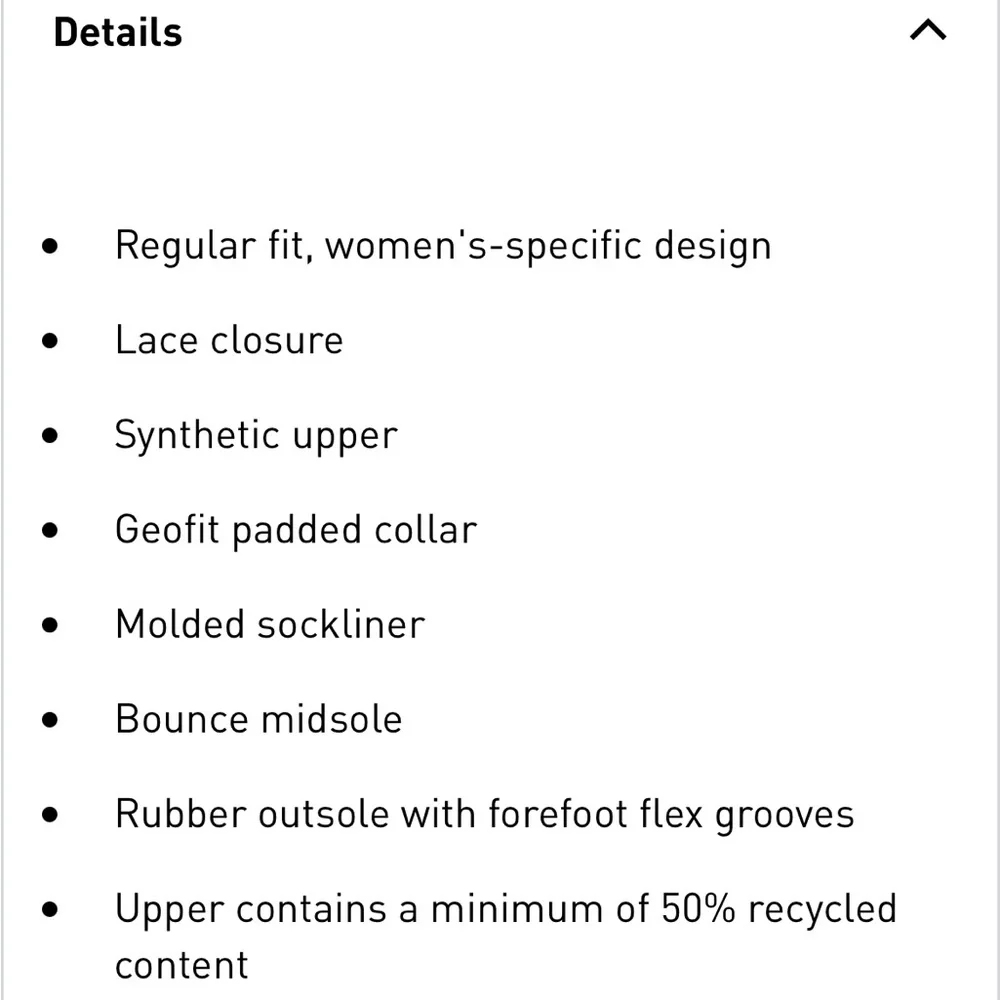
Task: Click the bullet beside Geofit padded collar
Action: point(51,530)
